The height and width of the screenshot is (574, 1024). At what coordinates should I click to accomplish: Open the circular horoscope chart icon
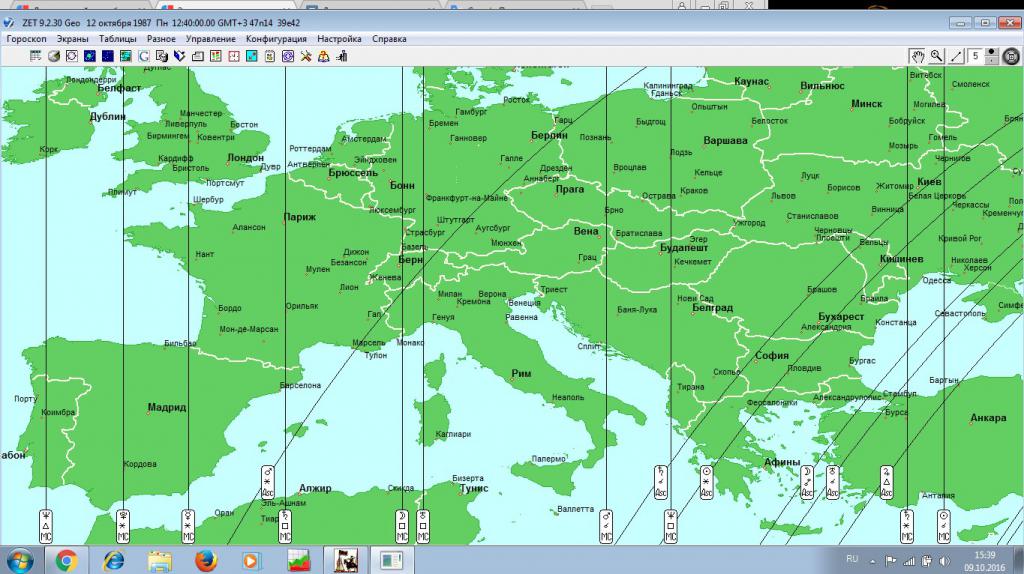[72, 56]
